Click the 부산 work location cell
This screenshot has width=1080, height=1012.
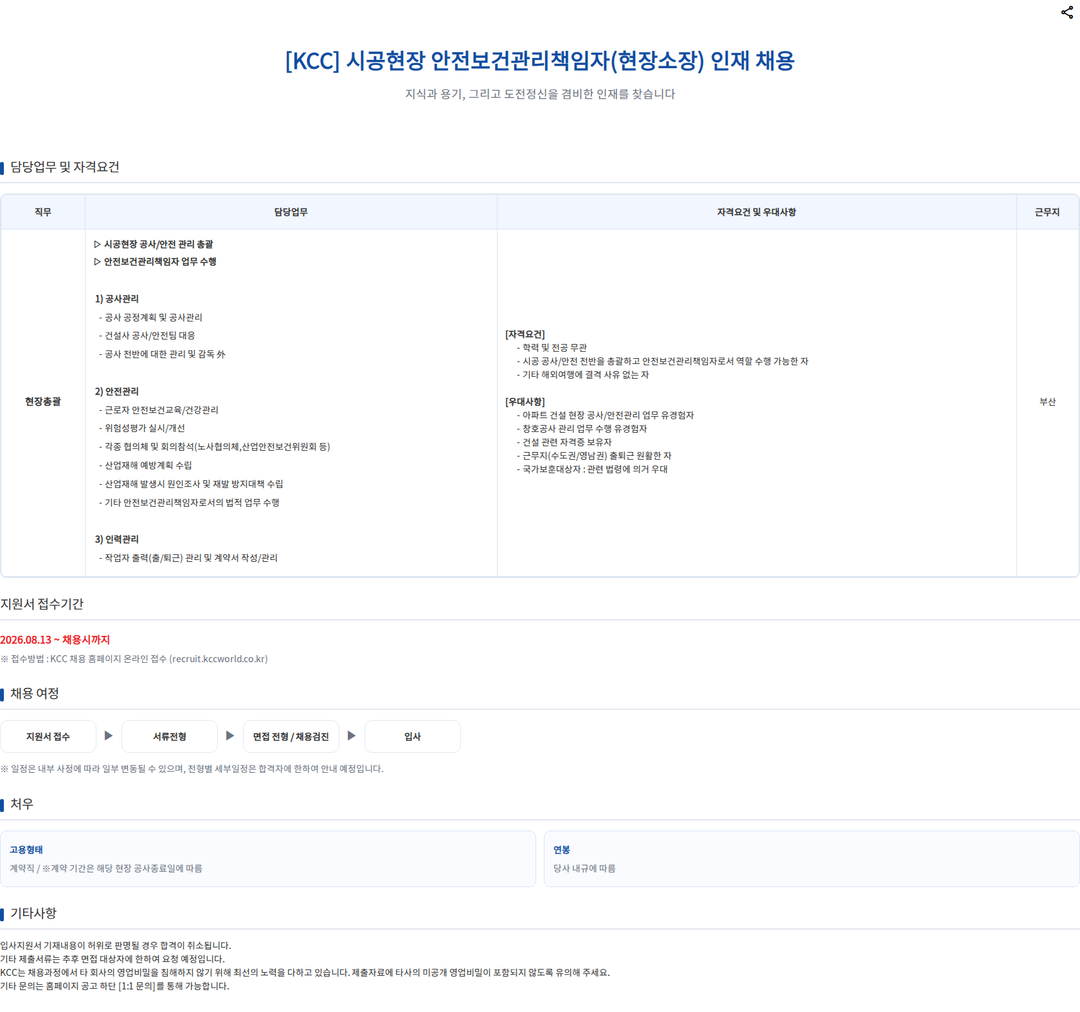tap(1048, 402)
